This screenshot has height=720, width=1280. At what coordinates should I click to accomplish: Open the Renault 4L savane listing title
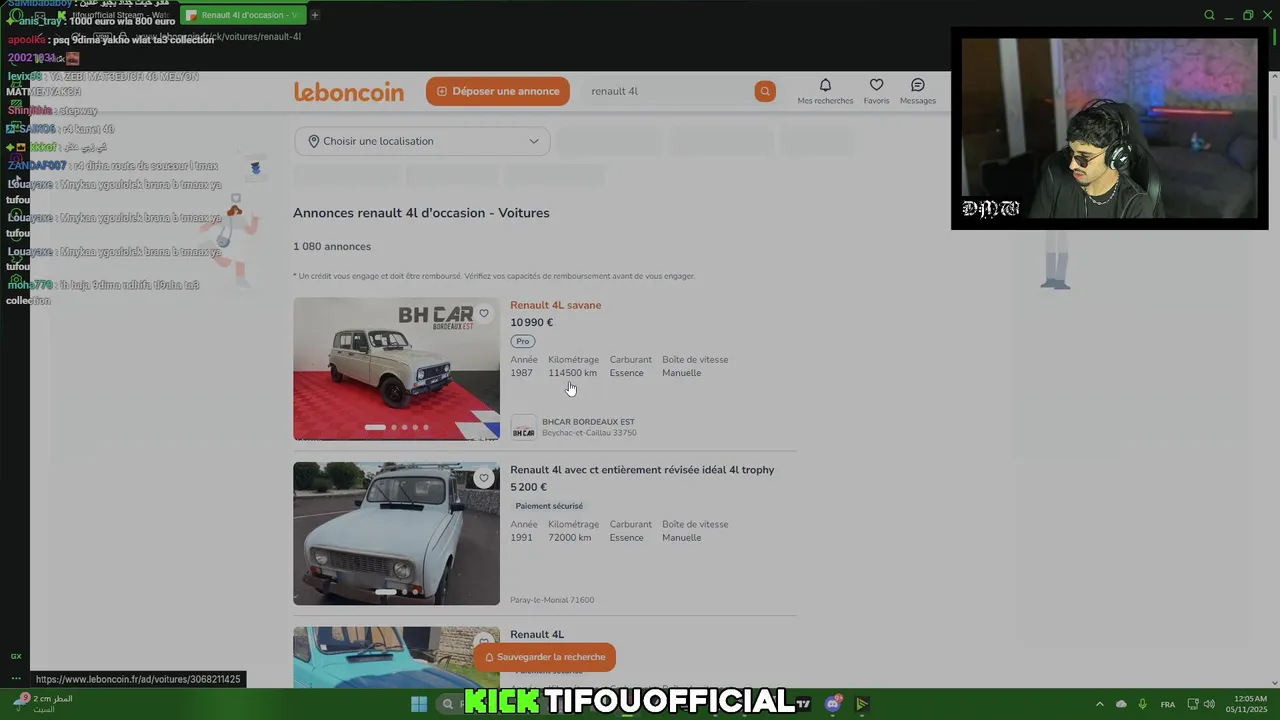click(556, 305)
